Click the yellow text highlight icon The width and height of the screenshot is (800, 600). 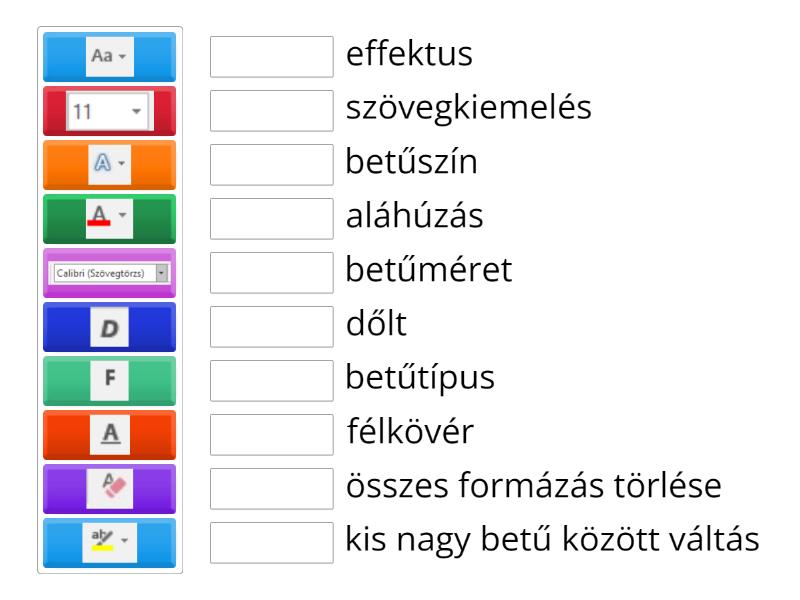point(109,543)
